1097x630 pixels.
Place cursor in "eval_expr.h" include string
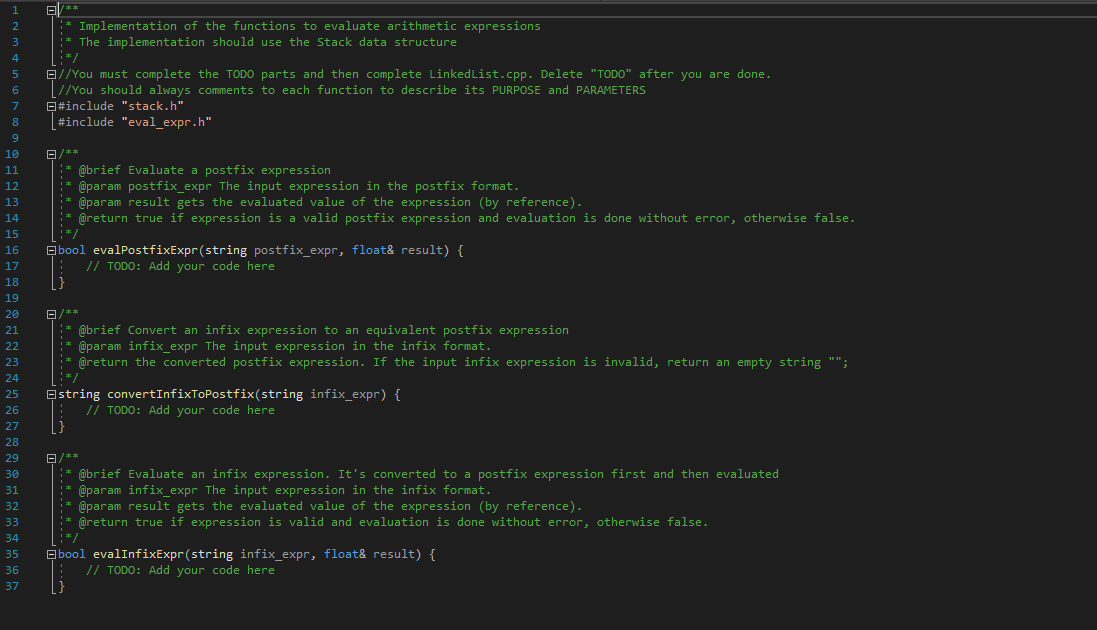[x=167, y=122]
